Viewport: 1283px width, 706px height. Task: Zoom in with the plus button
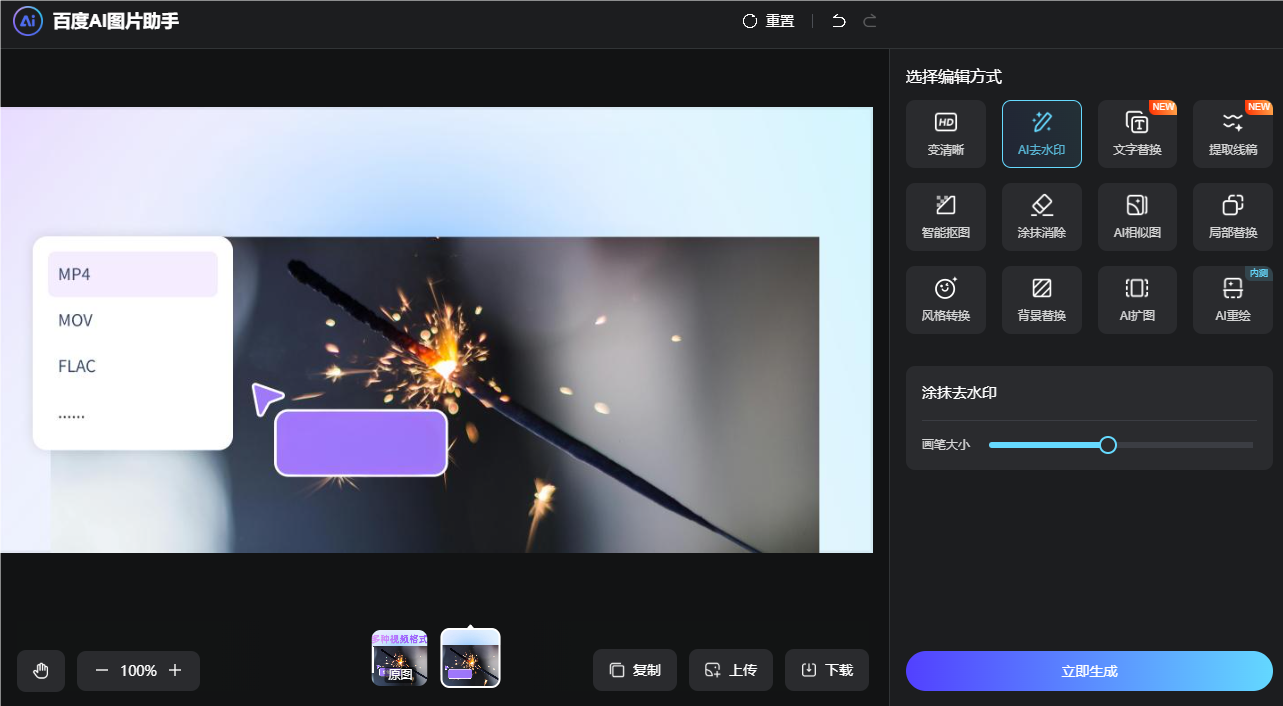[x=175, y=671]
